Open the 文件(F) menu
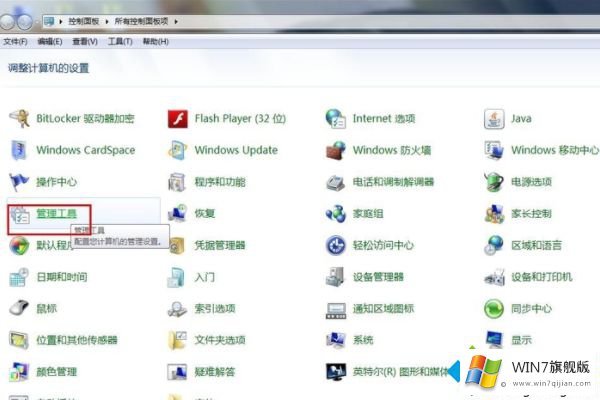 coord(15,41)
